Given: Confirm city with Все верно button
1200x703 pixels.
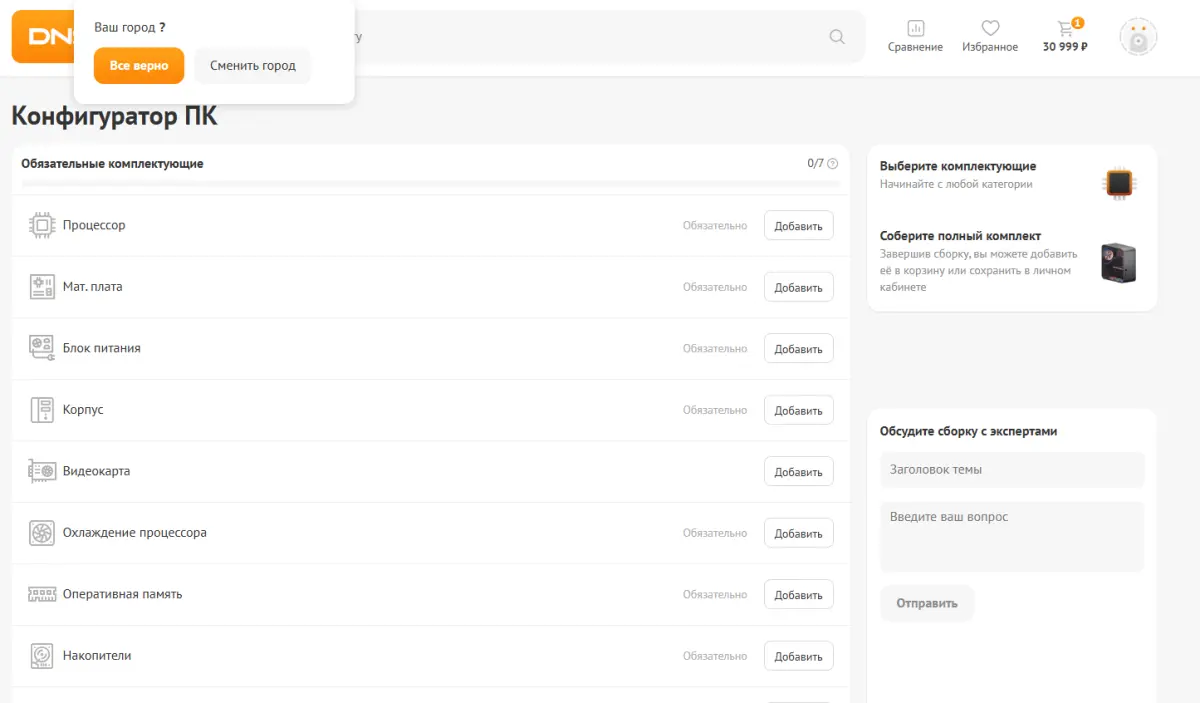Looking at the screenshot, I should tap(139, 66).
